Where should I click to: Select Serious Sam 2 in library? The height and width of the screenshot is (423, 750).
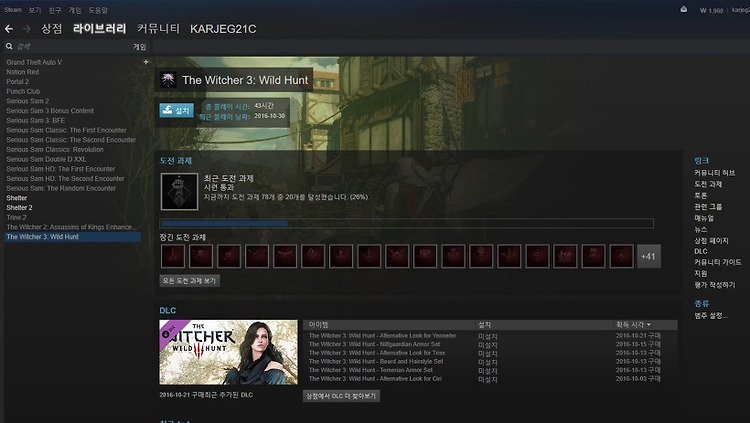point(27,101)
